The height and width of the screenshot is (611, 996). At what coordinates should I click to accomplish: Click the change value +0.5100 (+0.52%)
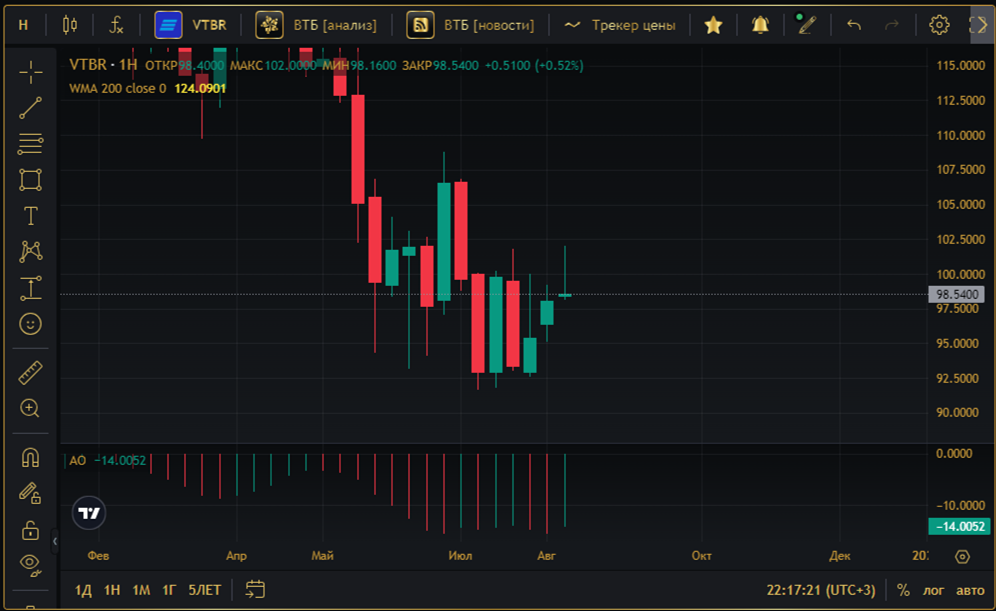click(x=534, y=65)
